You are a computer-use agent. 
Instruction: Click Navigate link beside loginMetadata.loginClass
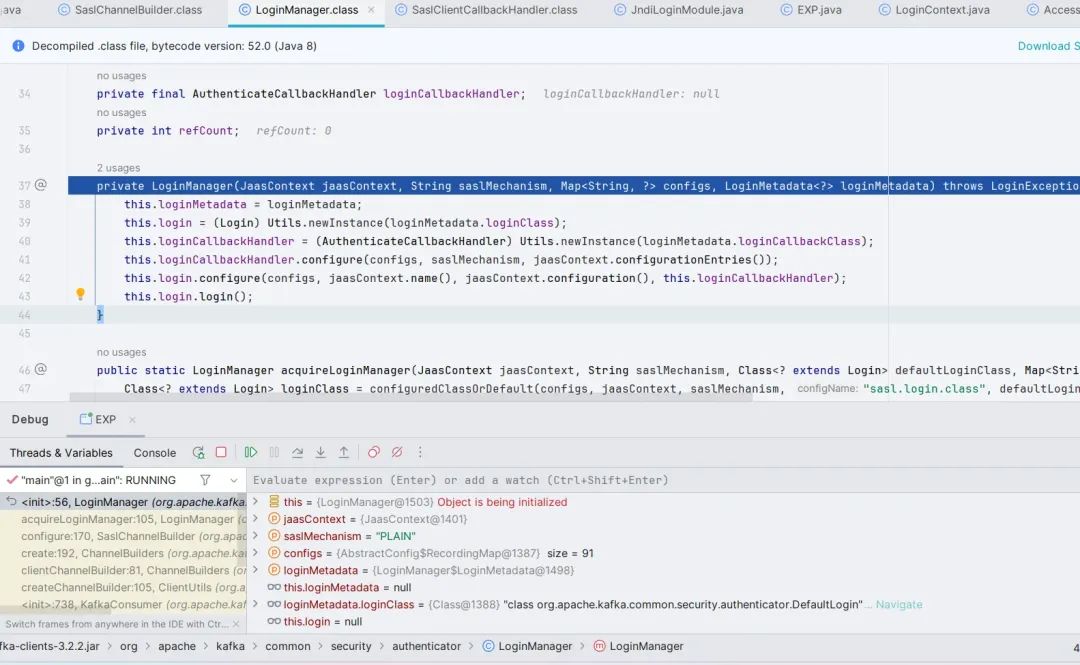899,604
